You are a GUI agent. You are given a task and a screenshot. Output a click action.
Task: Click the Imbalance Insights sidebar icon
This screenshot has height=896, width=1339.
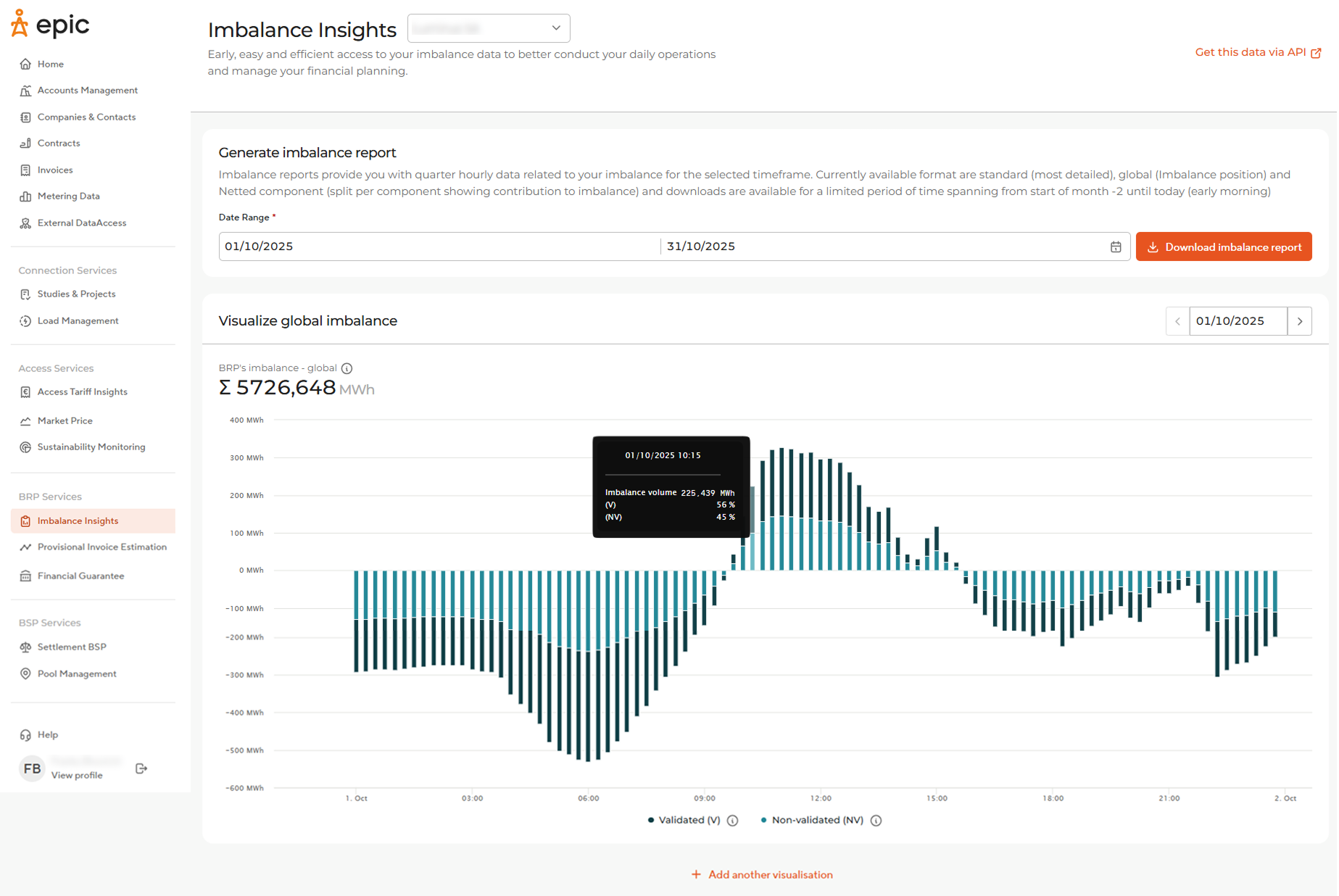click(25, 521)
